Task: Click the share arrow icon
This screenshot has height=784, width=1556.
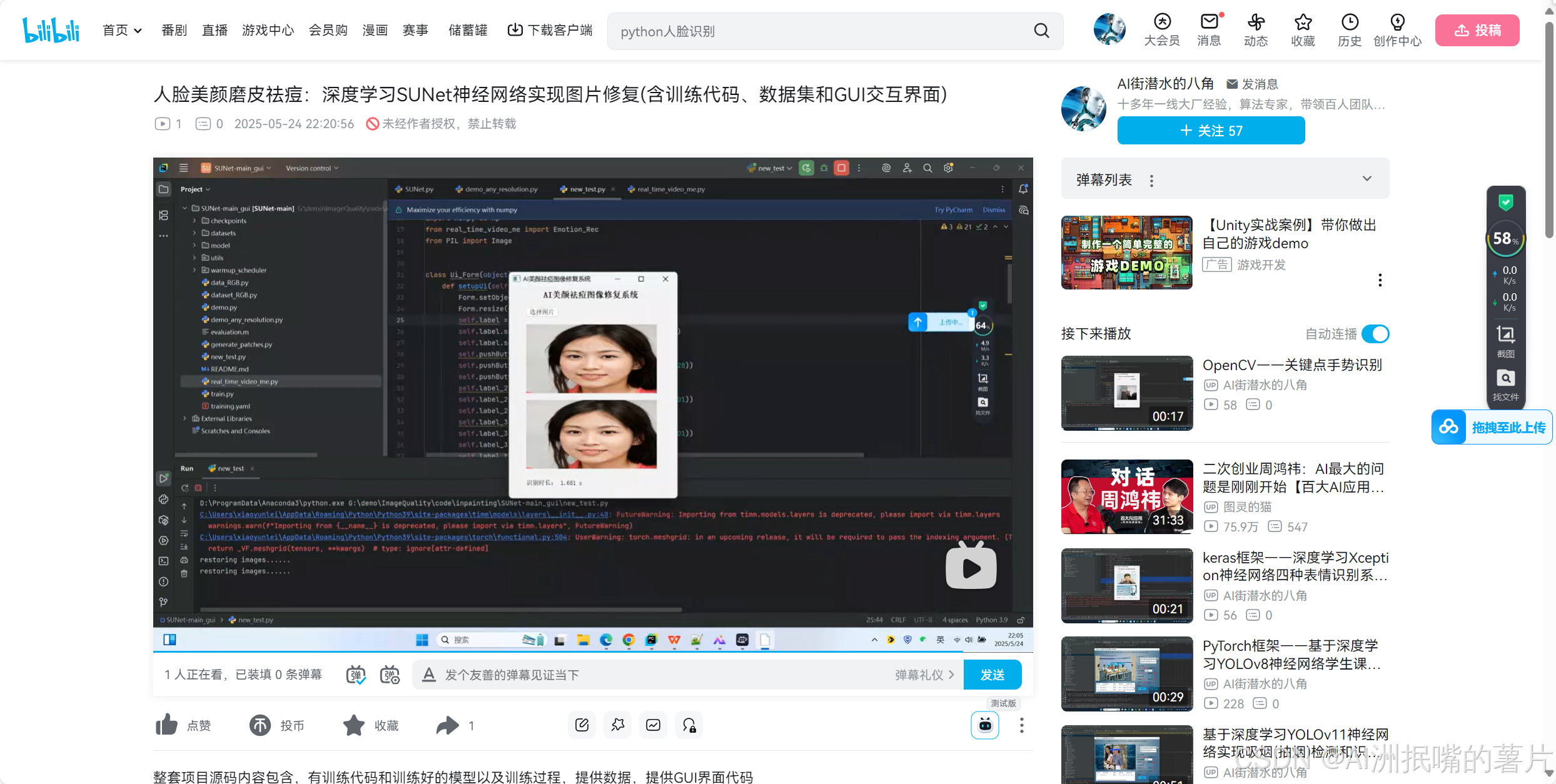Action: point(447,725)
